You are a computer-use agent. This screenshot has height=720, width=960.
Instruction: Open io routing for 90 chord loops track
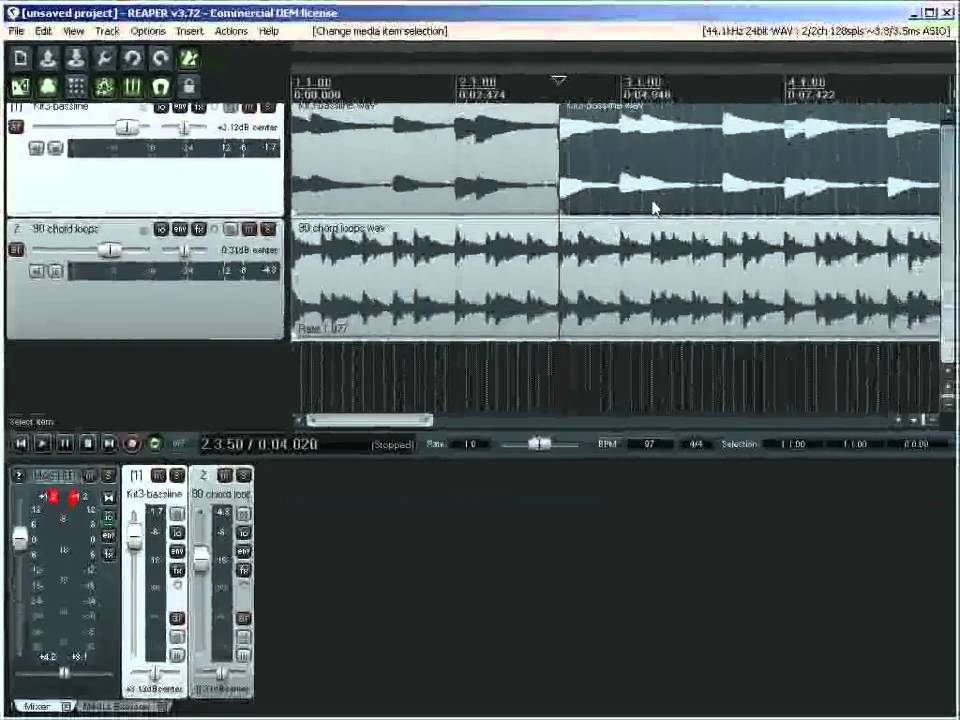(x=161, y=229)
